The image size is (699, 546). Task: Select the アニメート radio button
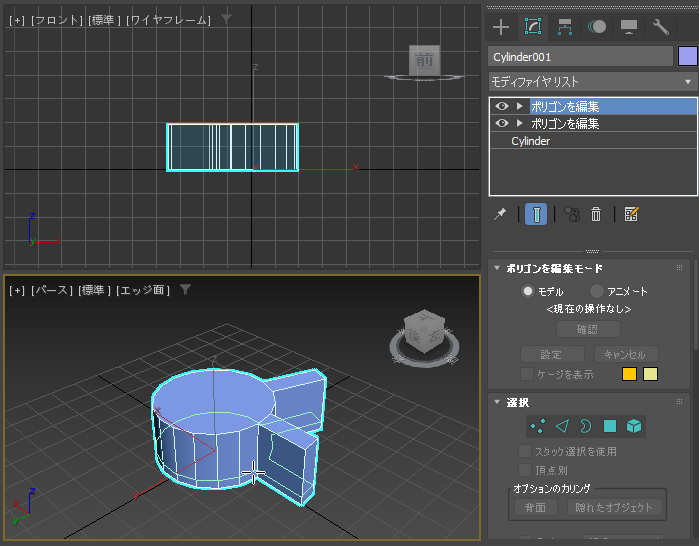click(596, 291)
